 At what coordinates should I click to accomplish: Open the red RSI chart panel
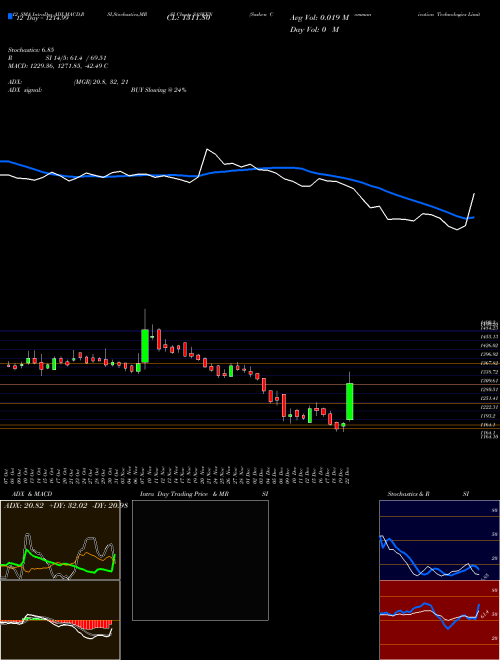click(x=439, y=620)
